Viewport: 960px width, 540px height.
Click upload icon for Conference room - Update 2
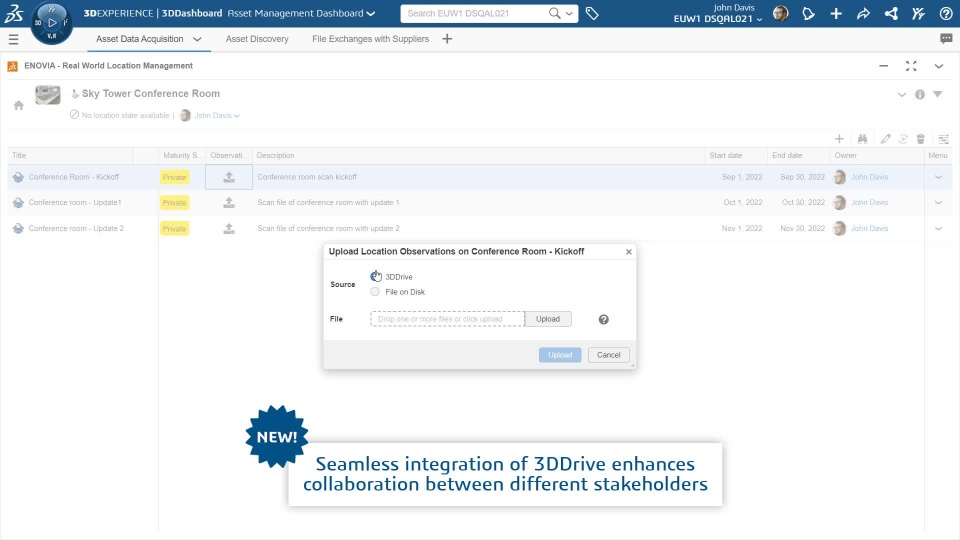pos(229,228)
